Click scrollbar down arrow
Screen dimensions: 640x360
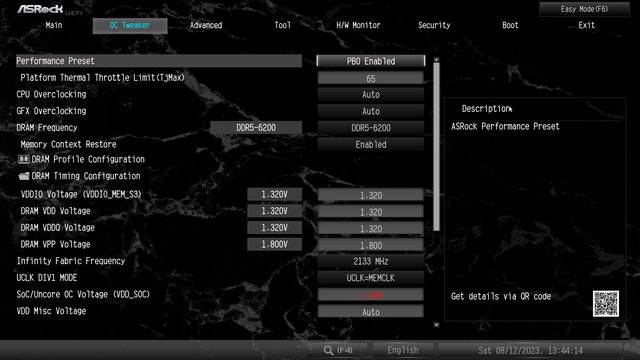coord(436,325)
